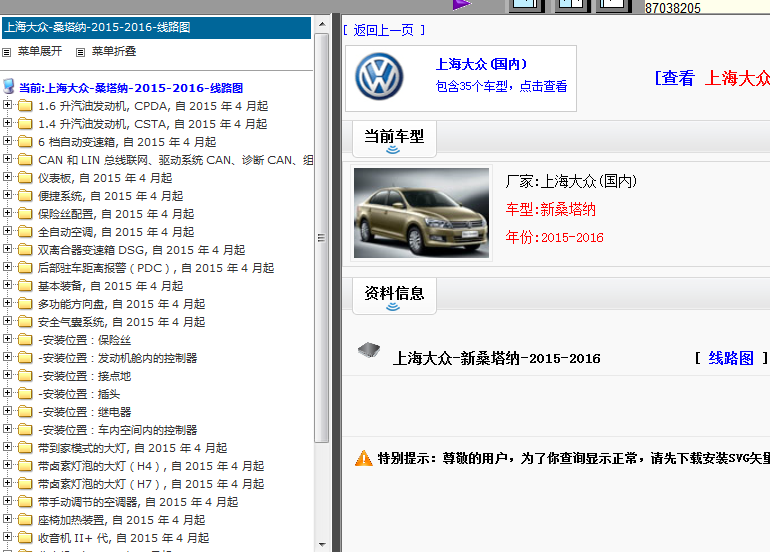Expand the -安装位置：发动机舱内的控制器 node
The height and width of the screenshot is (552, 770).
[x=7, y=357]
